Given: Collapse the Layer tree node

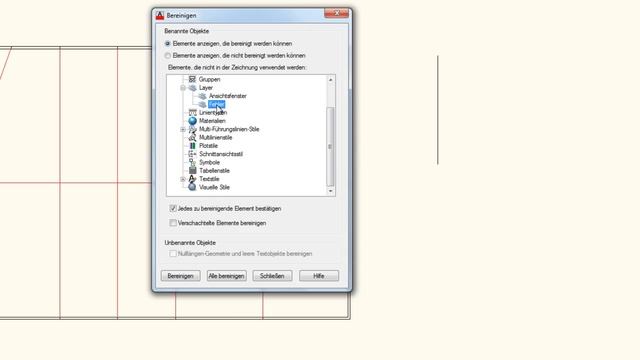Looking at the screenshot, I should [183, 88].
